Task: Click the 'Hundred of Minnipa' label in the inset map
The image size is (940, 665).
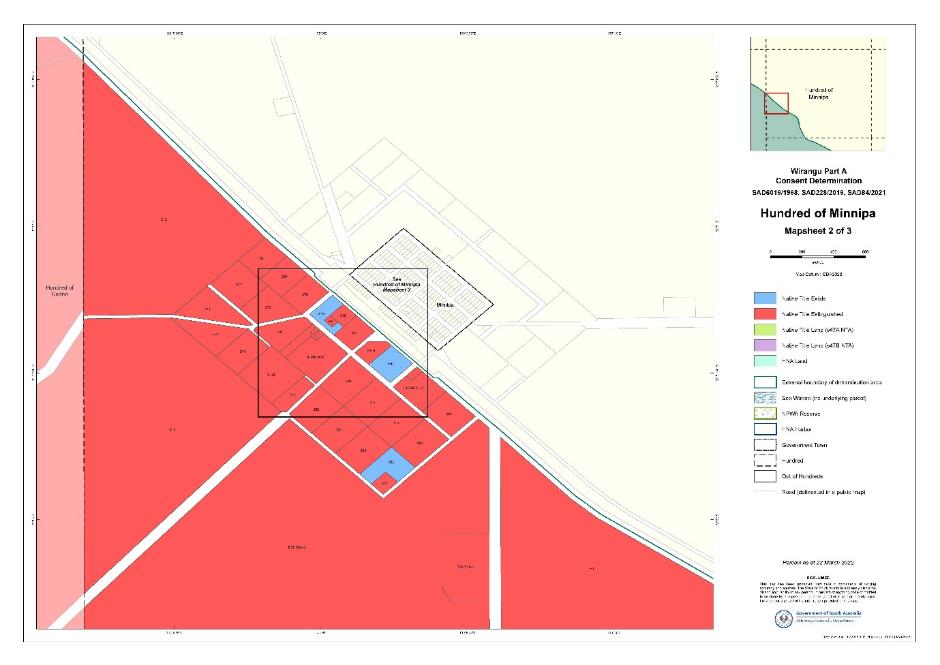Action: [818, 94]
